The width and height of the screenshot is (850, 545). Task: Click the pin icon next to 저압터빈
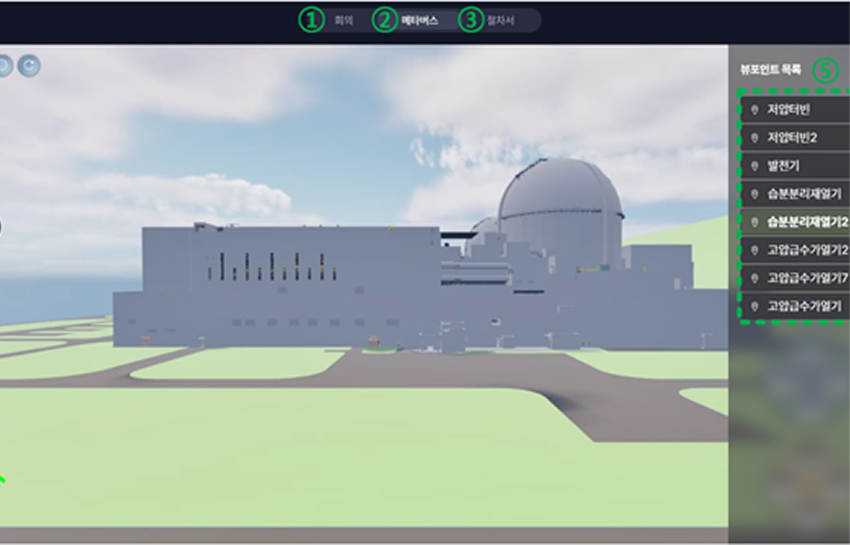pyautogui.click(x=754, y=108)
